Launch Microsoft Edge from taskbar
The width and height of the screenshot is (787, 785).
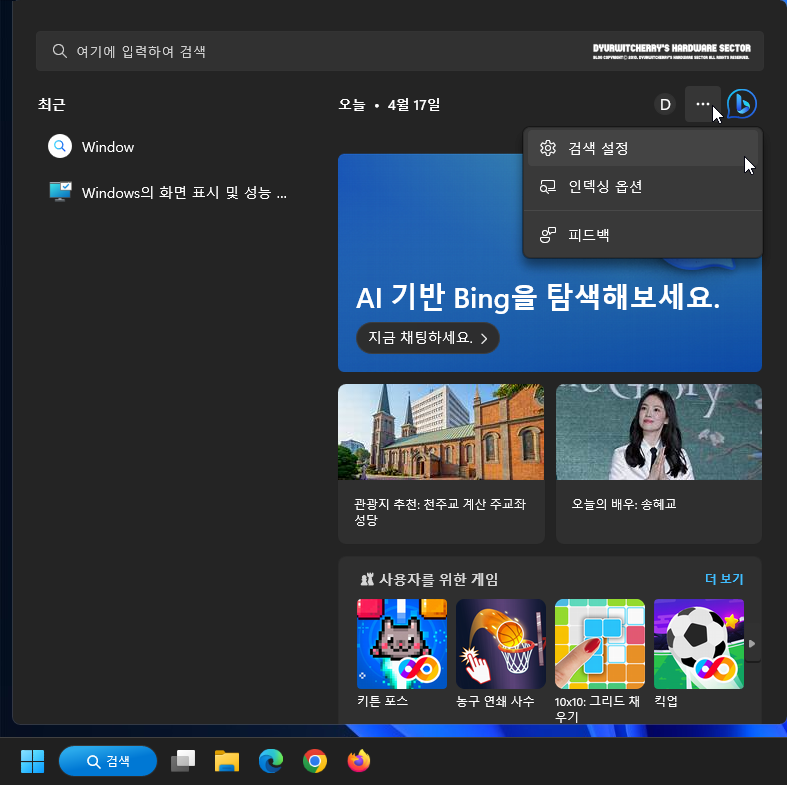pyautogui.click(x=271, y=761)
